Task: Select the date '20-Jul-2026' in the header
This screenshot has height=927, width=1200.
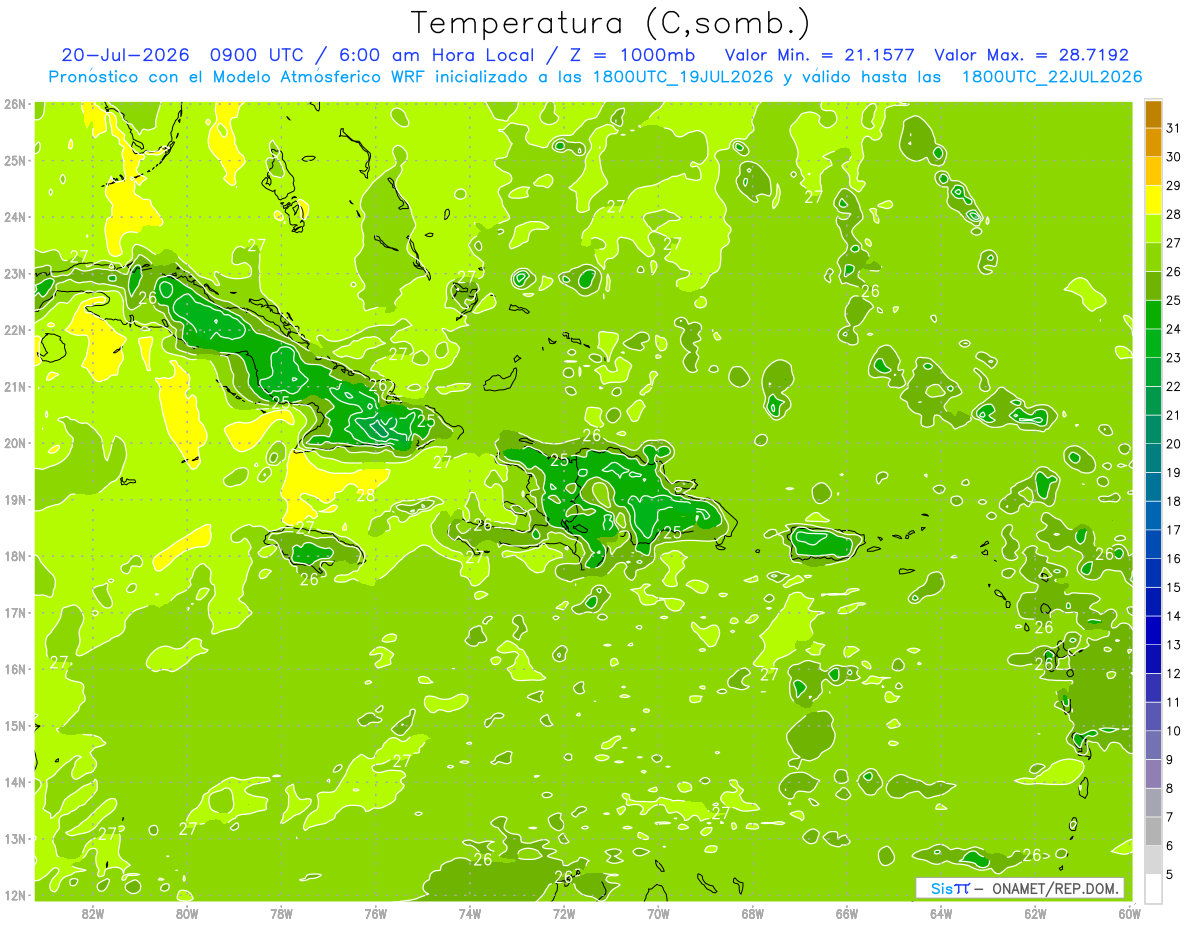Action: tap(125, 55)
